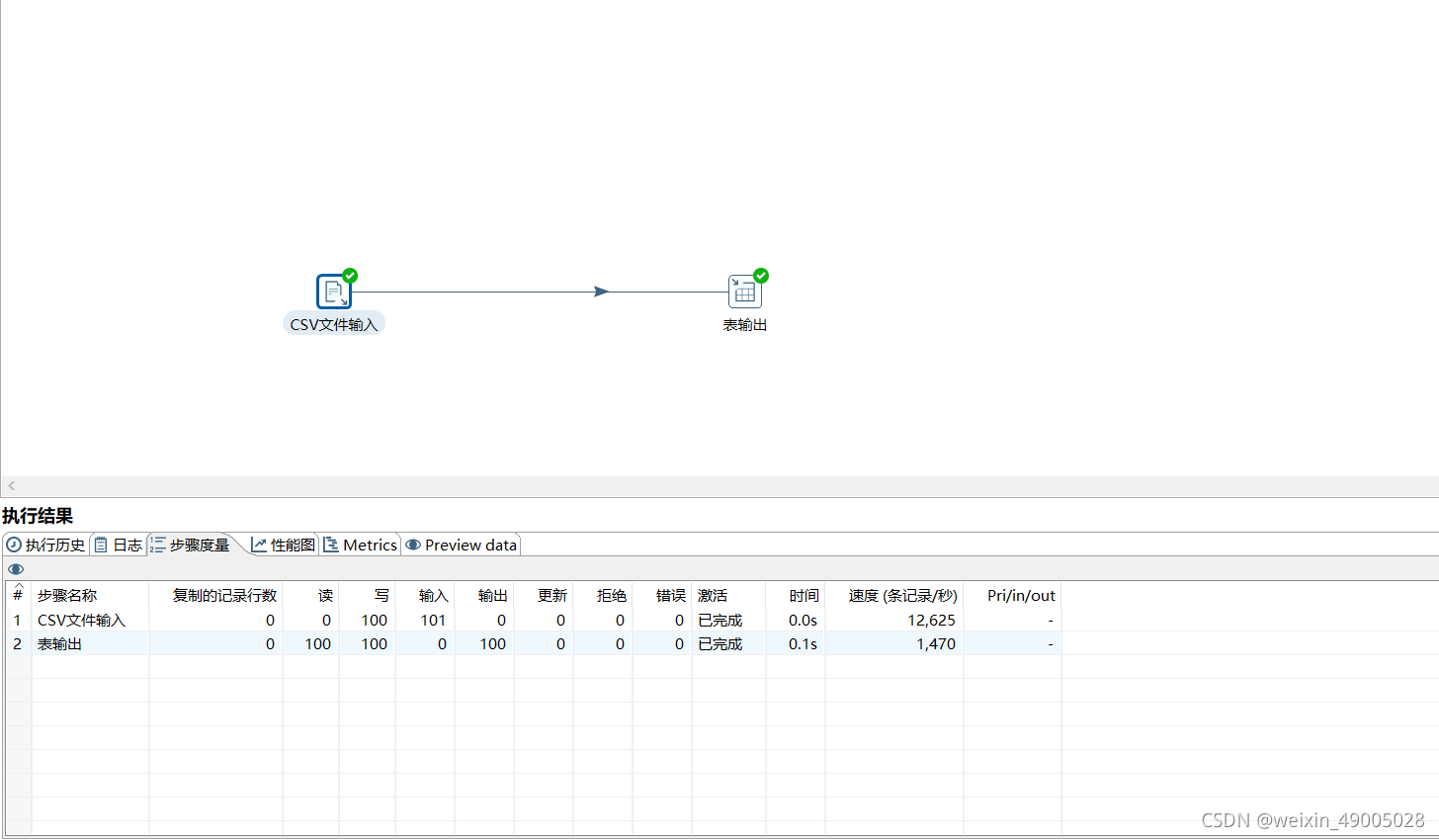This screenshot has width=1439, height=840.
Task: Sort by the # column header
Action: [18, 595]
